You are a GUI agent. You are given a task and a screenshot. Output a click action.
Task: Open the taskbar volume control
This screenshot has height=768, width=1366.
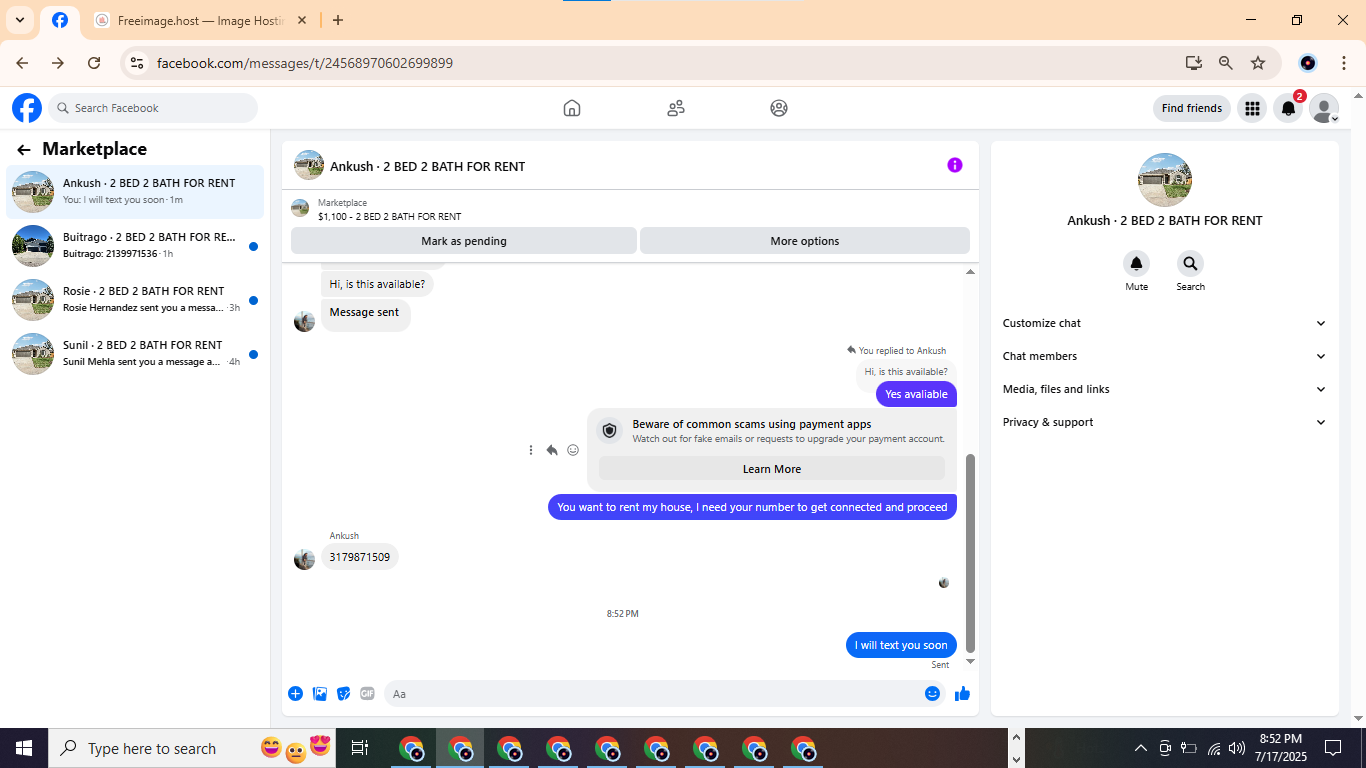pos(1237,748)
